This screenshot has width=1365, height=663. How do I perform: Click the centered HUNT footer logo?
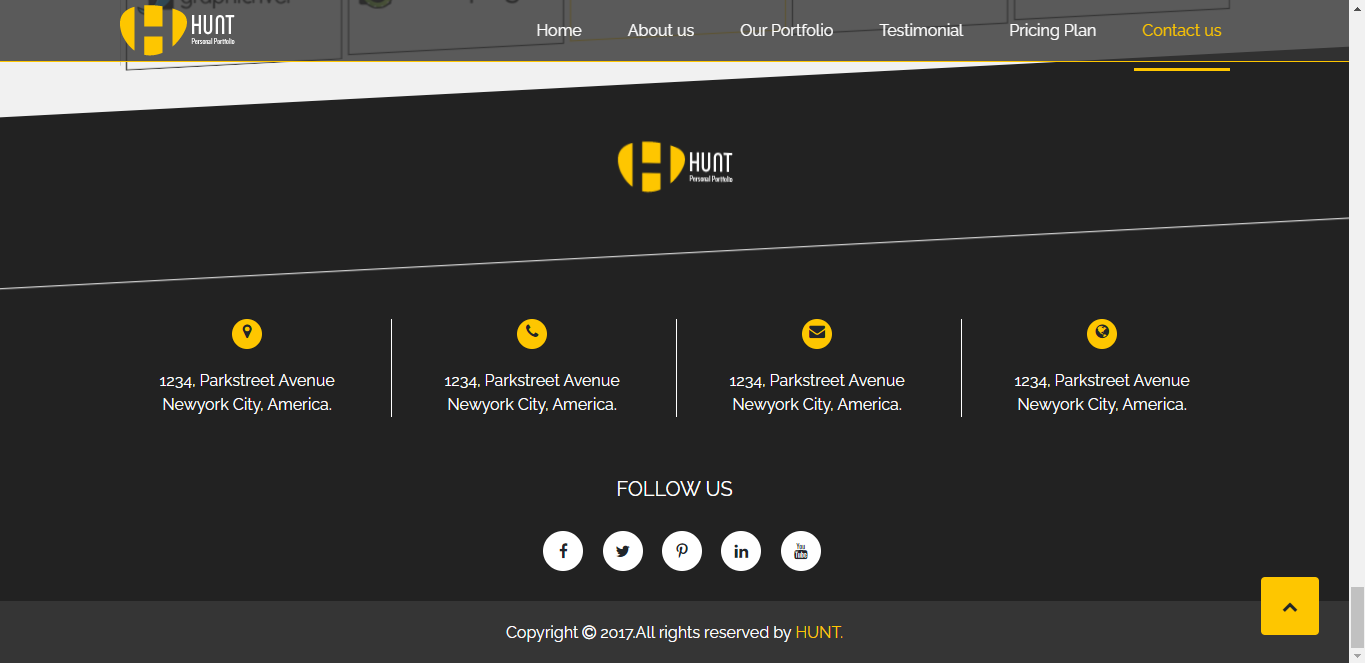[675, 166]
